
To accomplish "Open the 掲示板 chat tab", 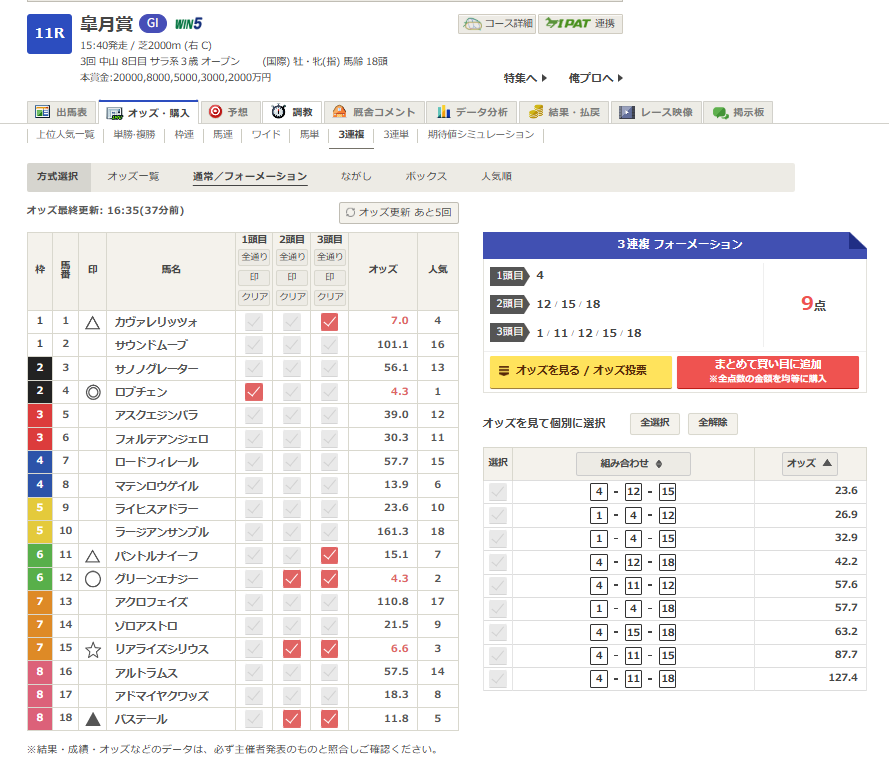I will [x=738, y=112].
